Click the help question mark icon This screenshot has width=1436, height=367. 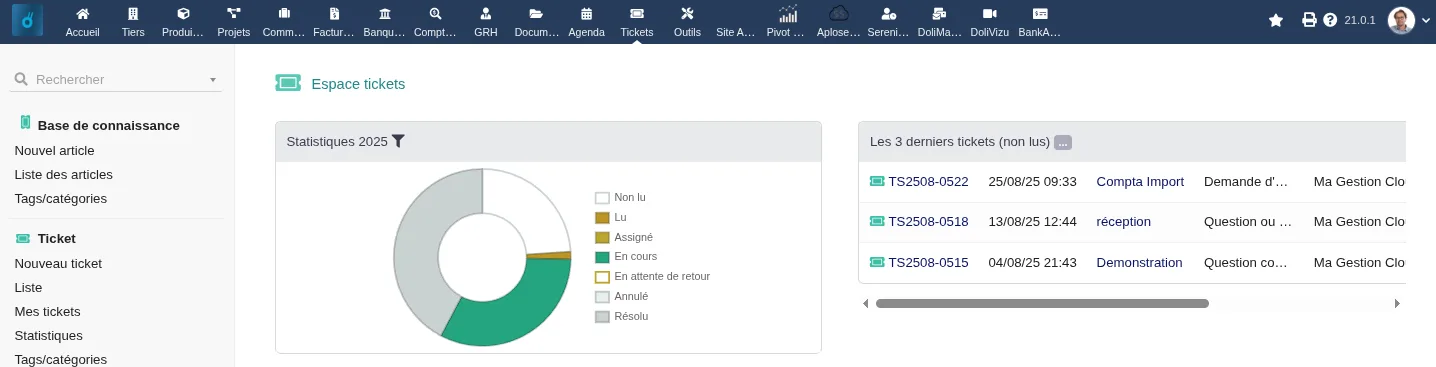click(x=1330, y=20)
